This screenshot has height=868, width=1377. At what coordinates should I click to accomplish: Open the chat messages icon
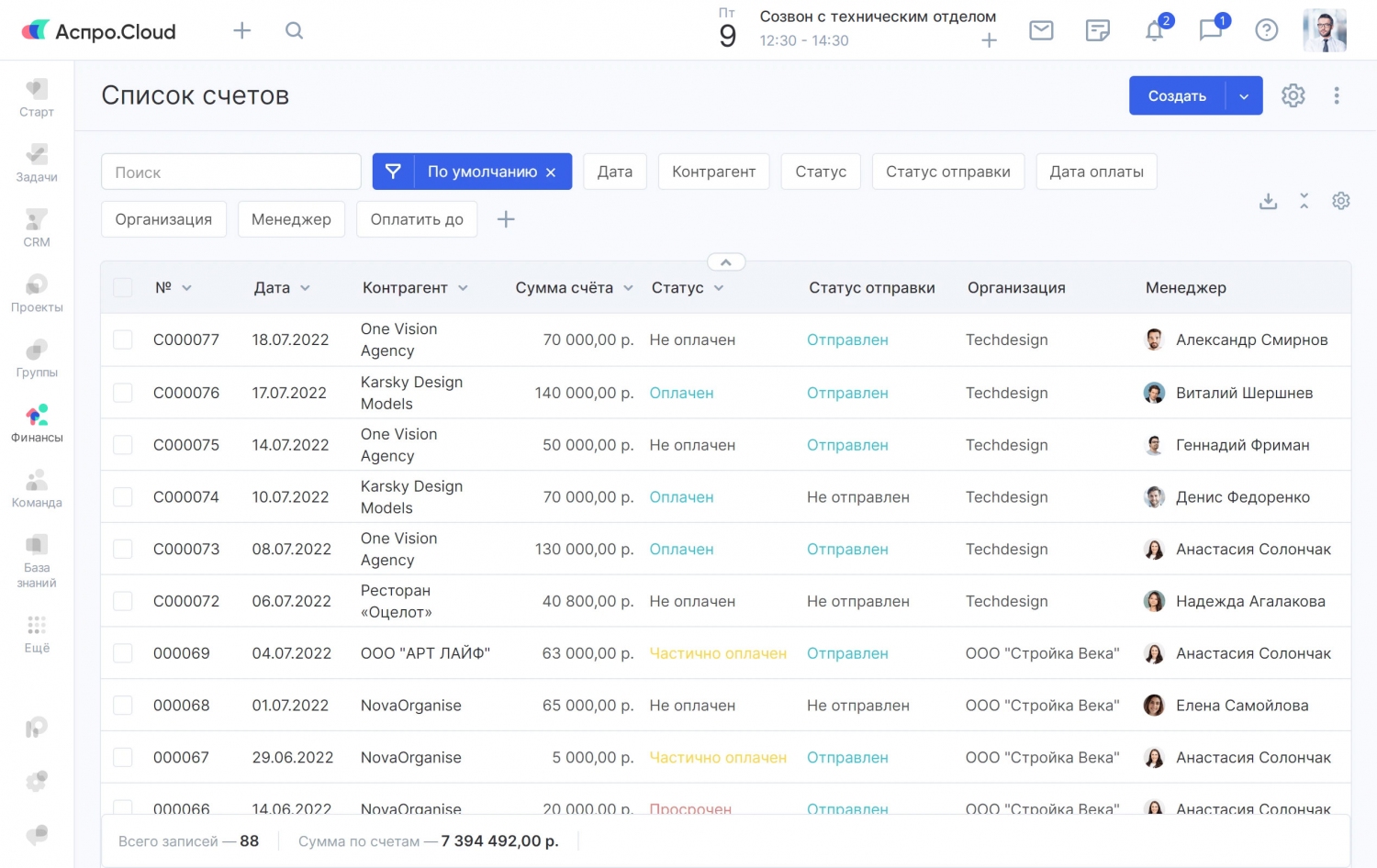[x=1210, y=30]
